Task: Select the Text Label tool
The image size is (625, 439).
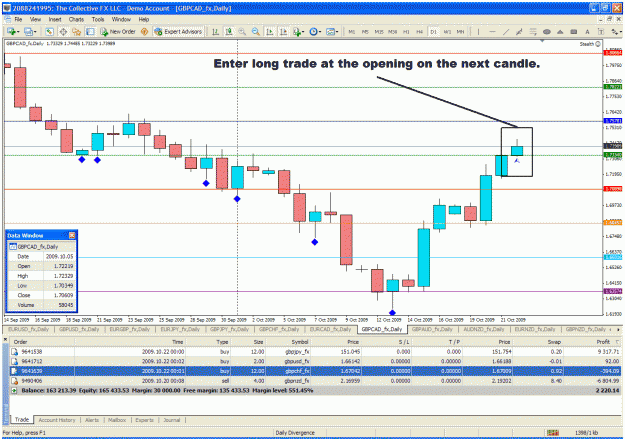Action: coord(601,31)
